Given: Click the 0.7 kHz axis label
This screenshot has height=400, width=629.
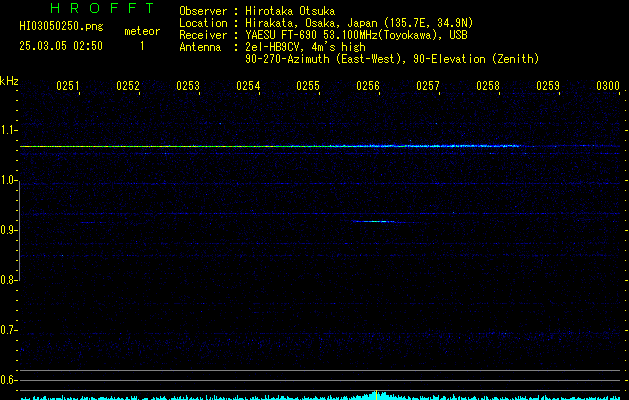Looking at the screenshot, I should (8, 330).
